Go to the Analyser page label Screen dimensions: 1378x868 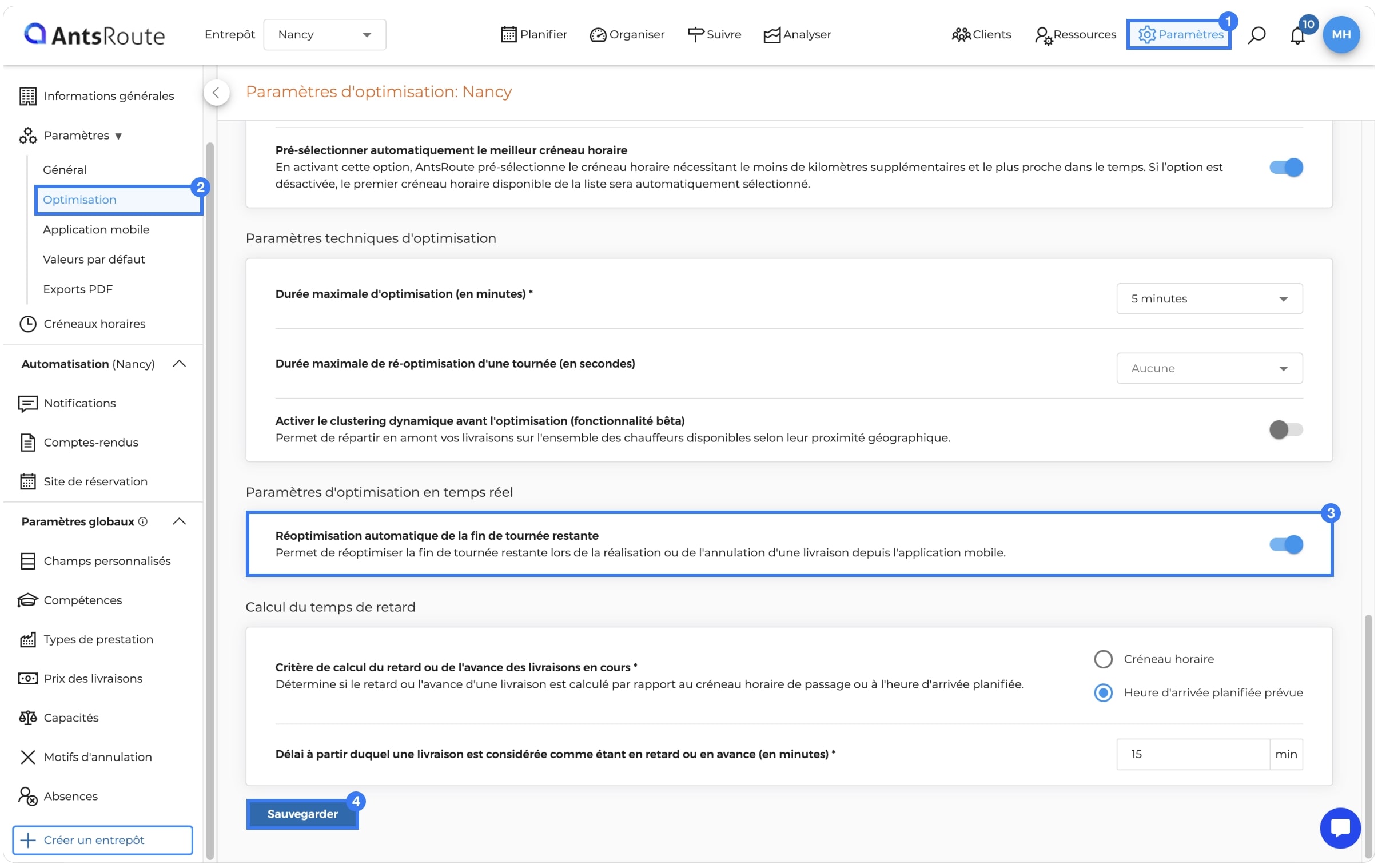pos(807,35)
